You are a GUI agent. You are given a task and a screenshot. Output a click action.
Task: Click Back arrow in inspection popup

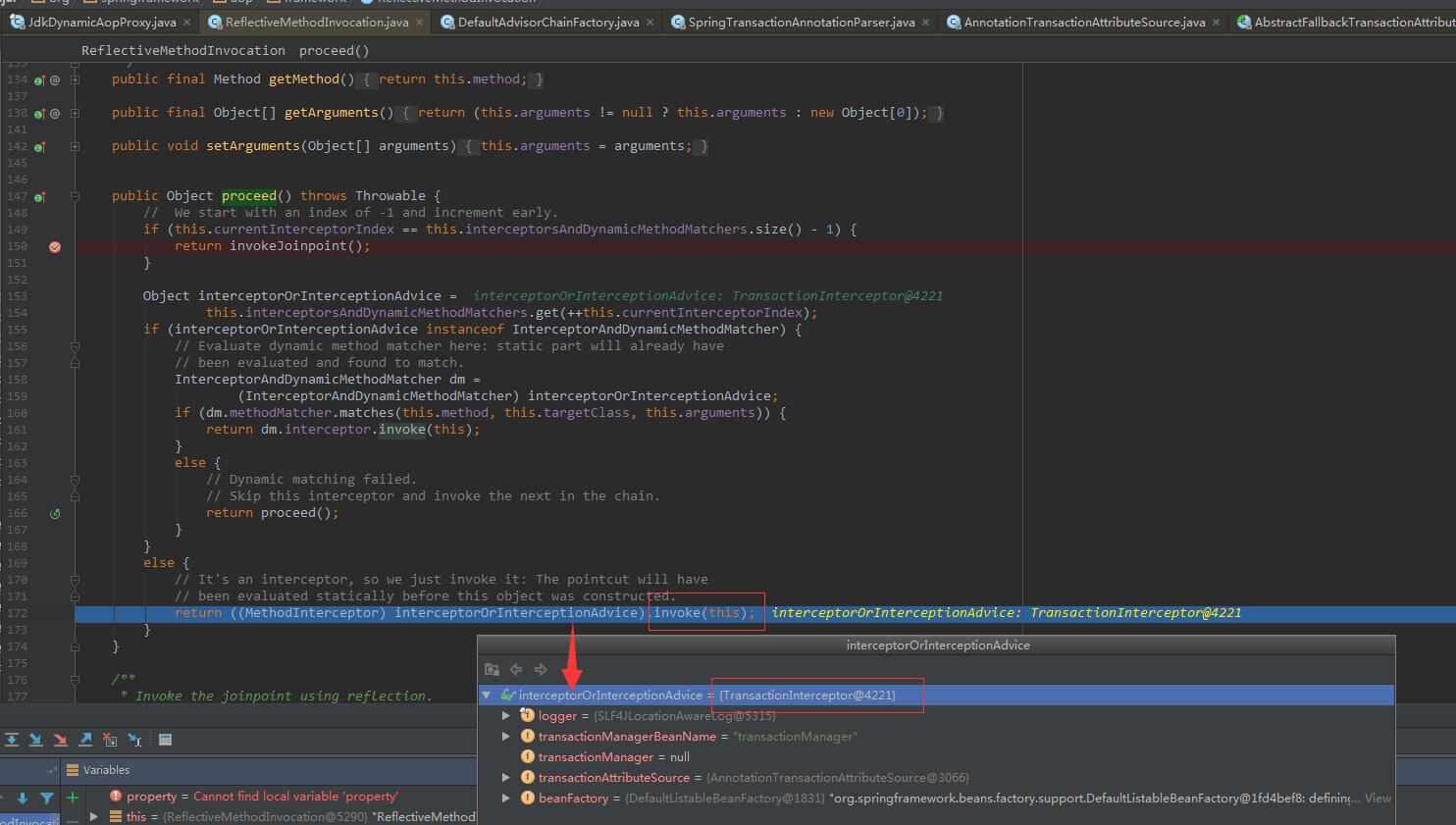(x=516, y=669)
